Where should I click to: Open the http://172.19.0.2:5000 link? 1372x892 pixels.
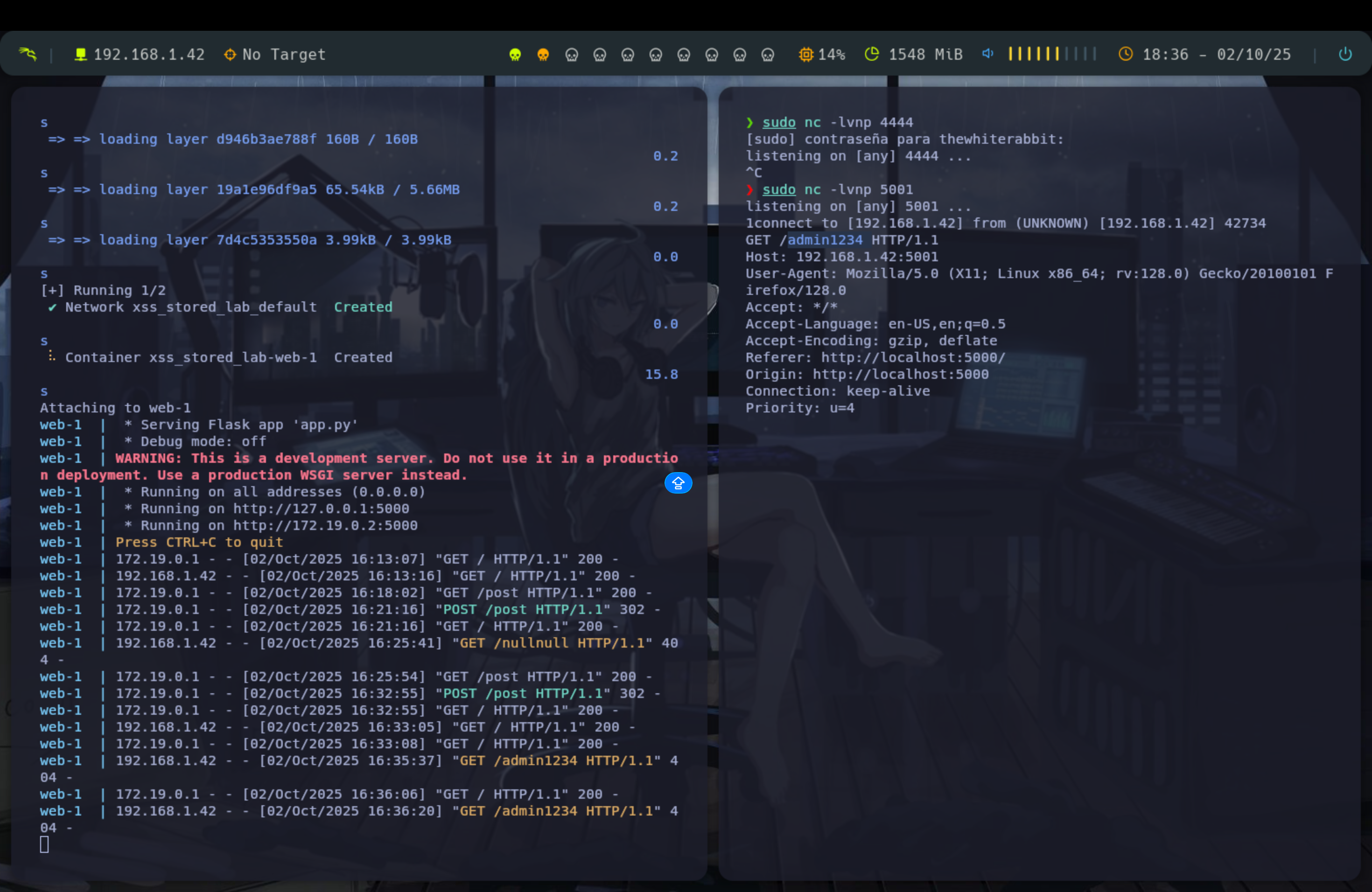325,525
